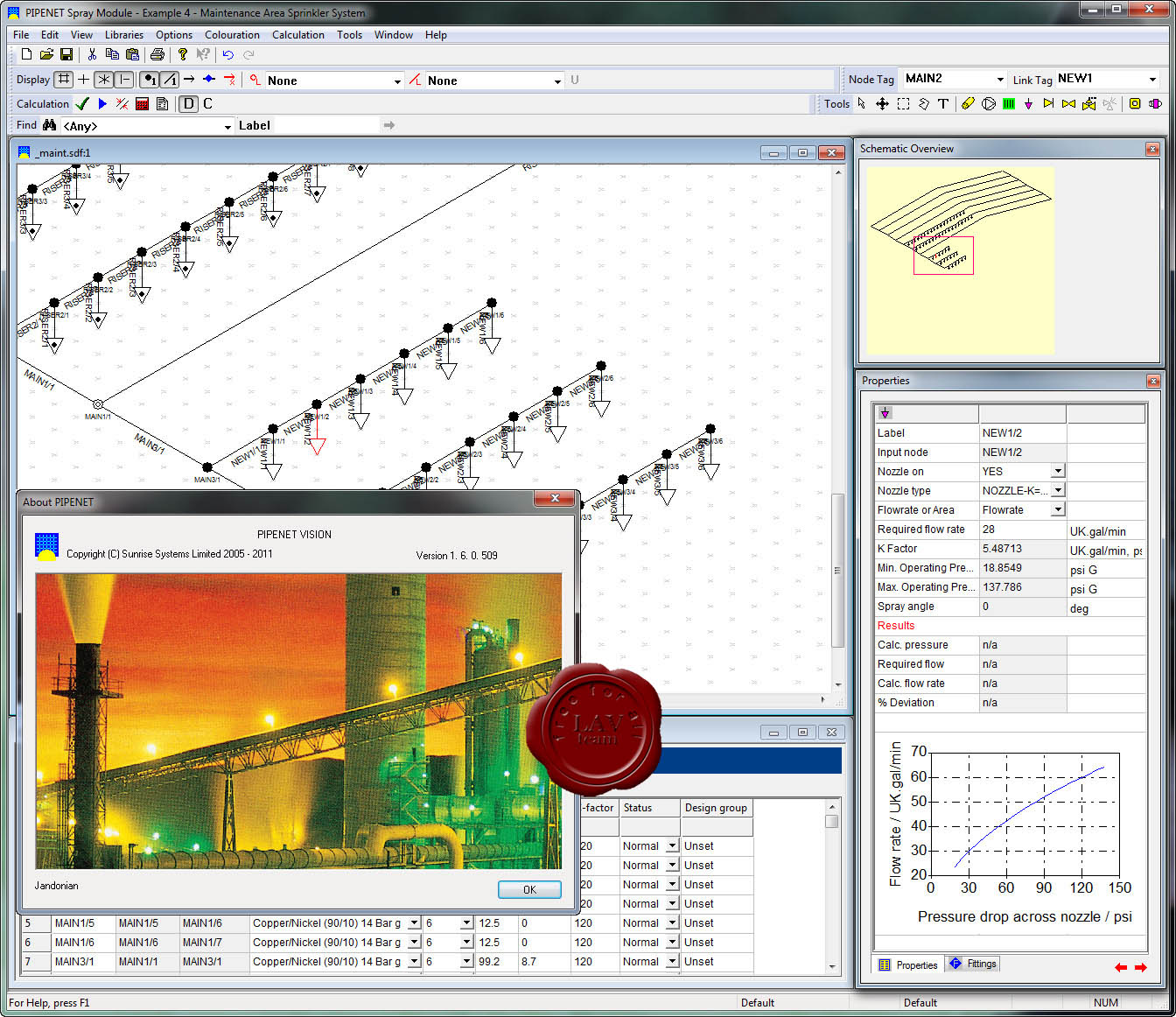Screen dimensions: 1176x1017
Task: Open the Libraries menu
Action: pos(124,35)
